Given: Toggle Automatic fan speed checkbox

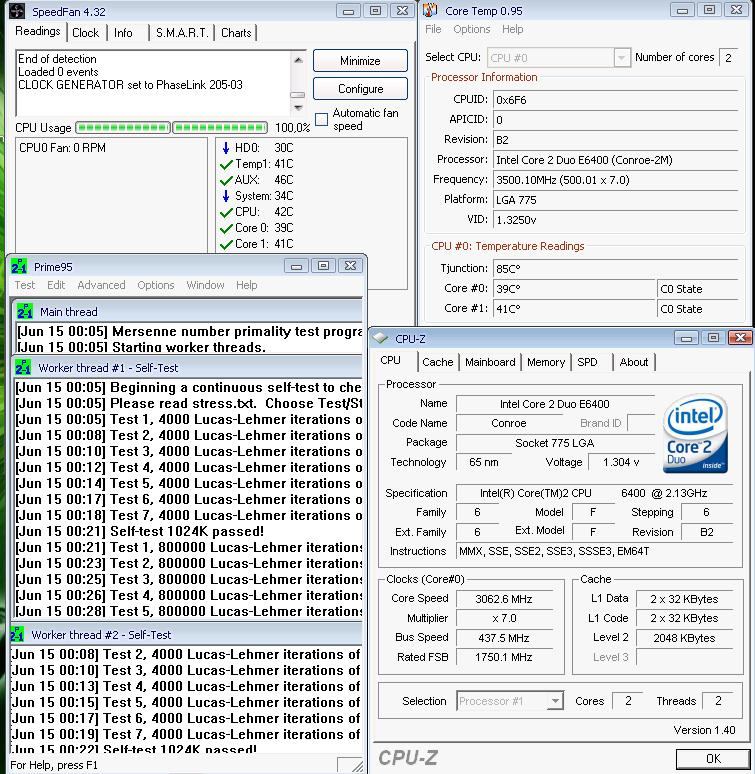Looking at the screenshot, I should pyautogui.click(x=321, y=119).
